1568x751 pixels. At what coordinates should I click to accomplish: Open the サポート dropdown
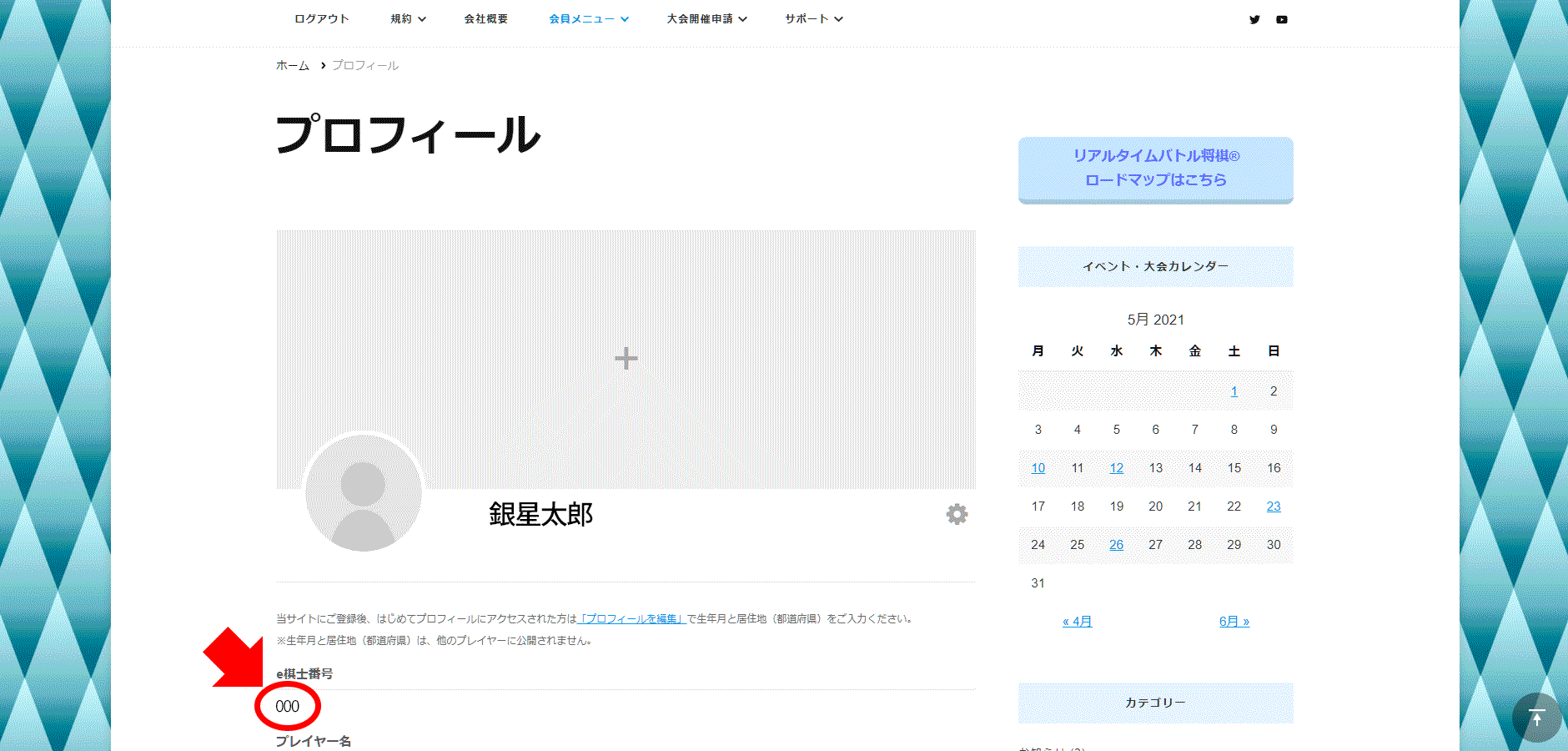coord(812,18)
